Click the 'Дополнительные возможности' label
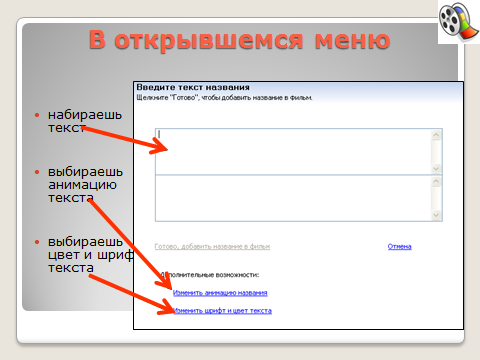 210,275
